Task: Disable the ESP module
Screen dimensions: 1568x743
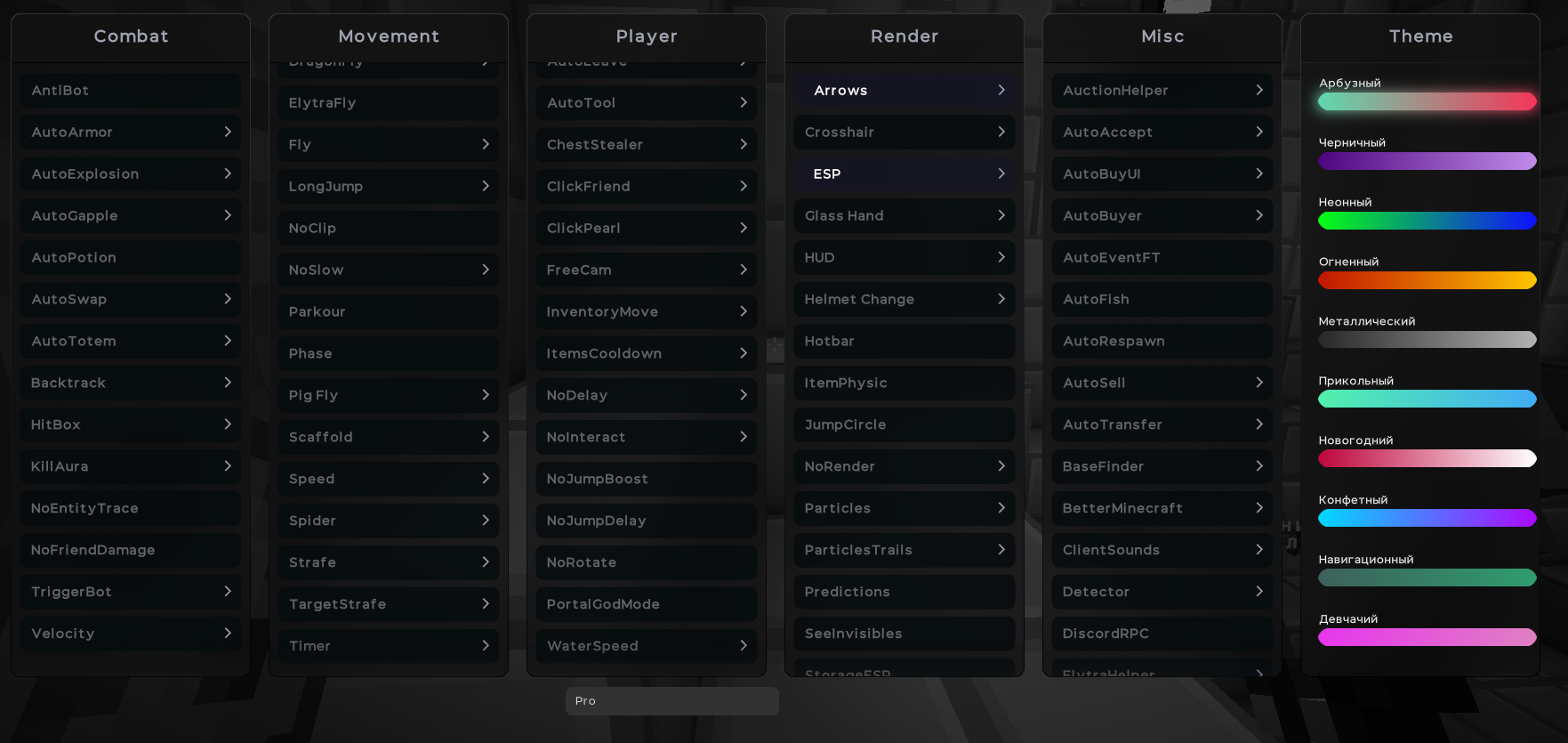Action: [905, 174]
